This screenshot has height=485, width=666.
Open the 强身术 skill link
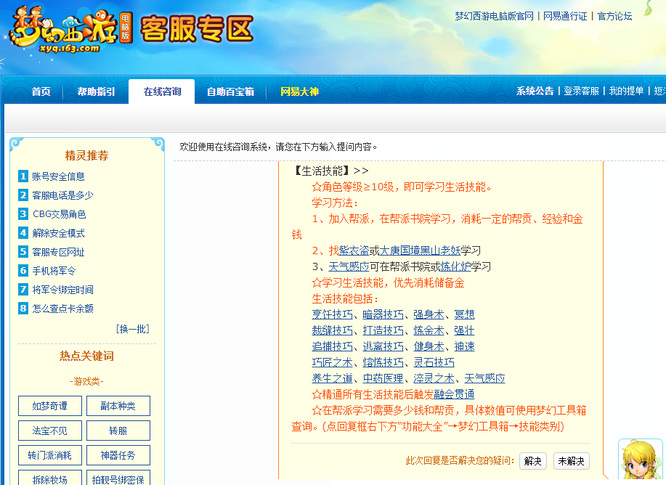(x=429, y=315)
